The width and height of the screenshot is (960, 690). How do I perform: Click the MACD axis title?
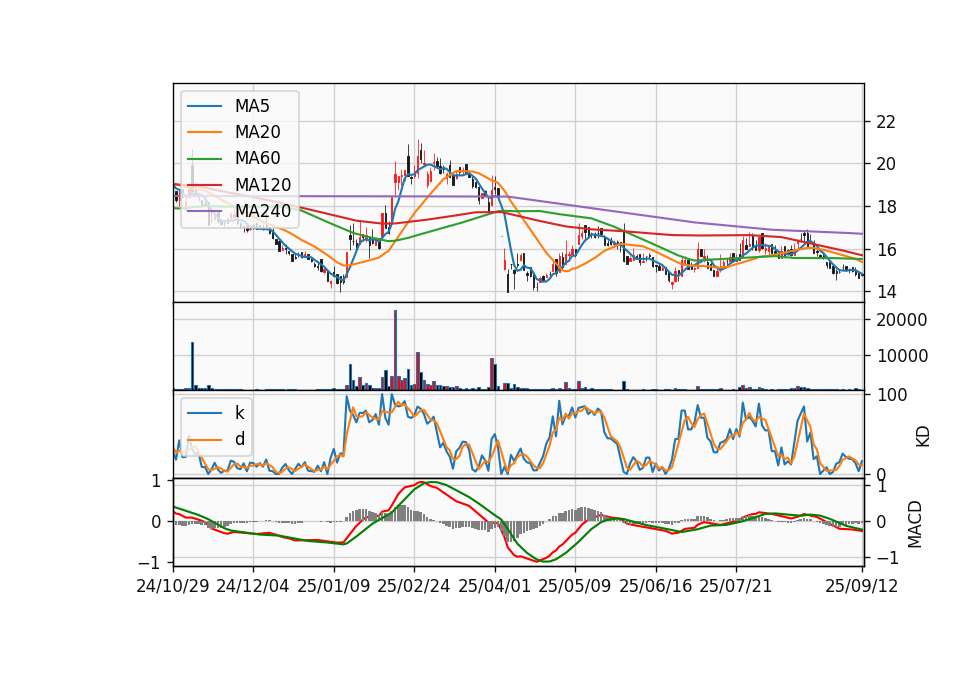click(x=915, y=524)
